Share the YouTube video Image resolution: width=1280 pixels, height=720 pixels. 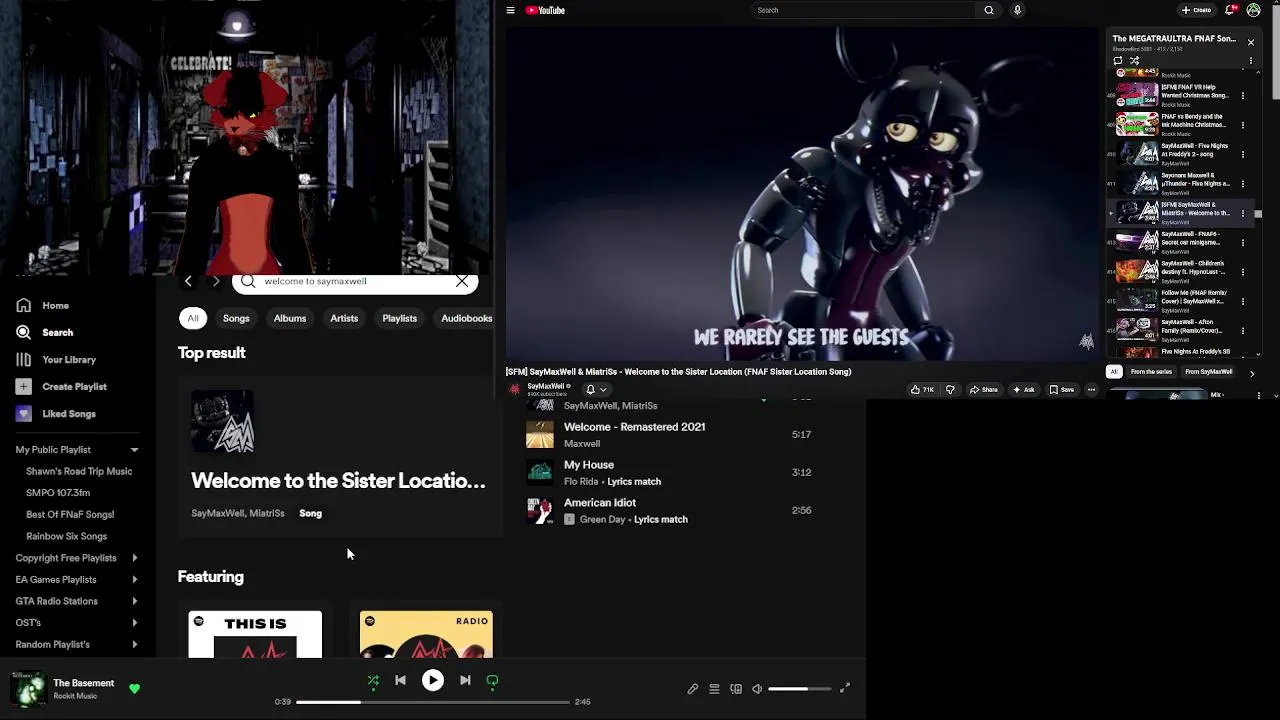pos(984,390)
